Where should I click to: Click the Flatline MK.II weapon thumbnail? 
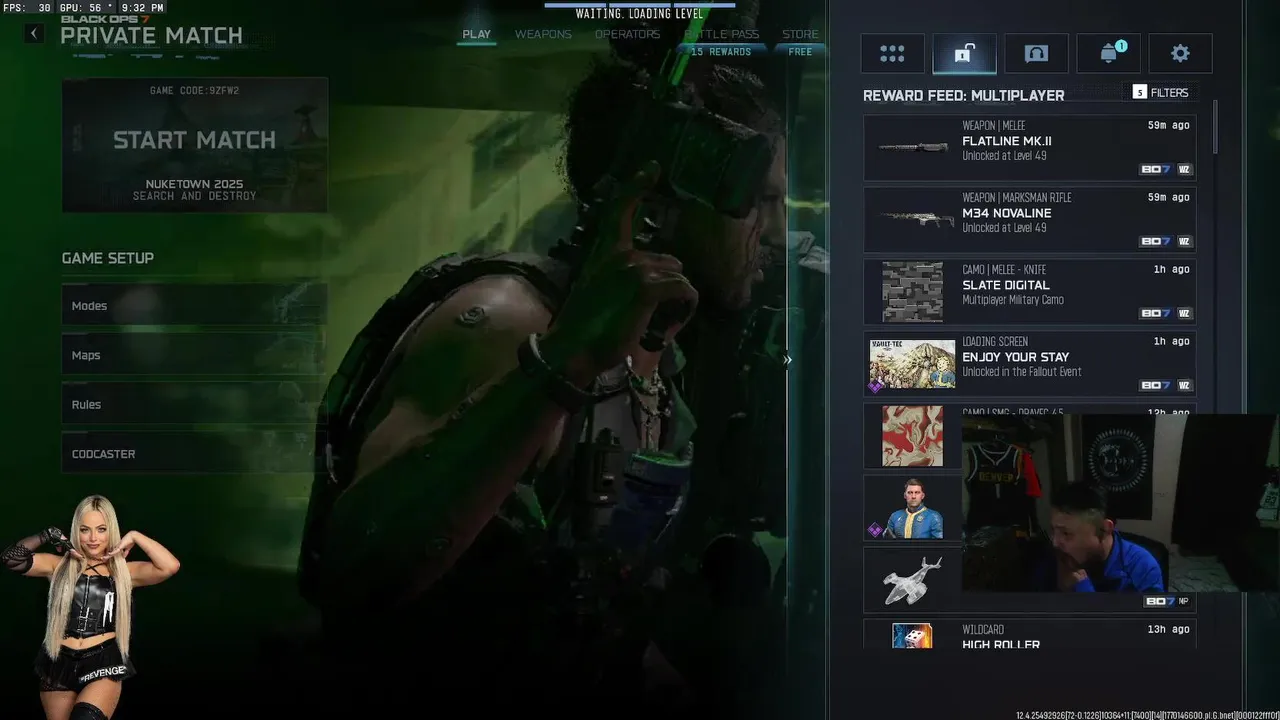click(913, 147)
